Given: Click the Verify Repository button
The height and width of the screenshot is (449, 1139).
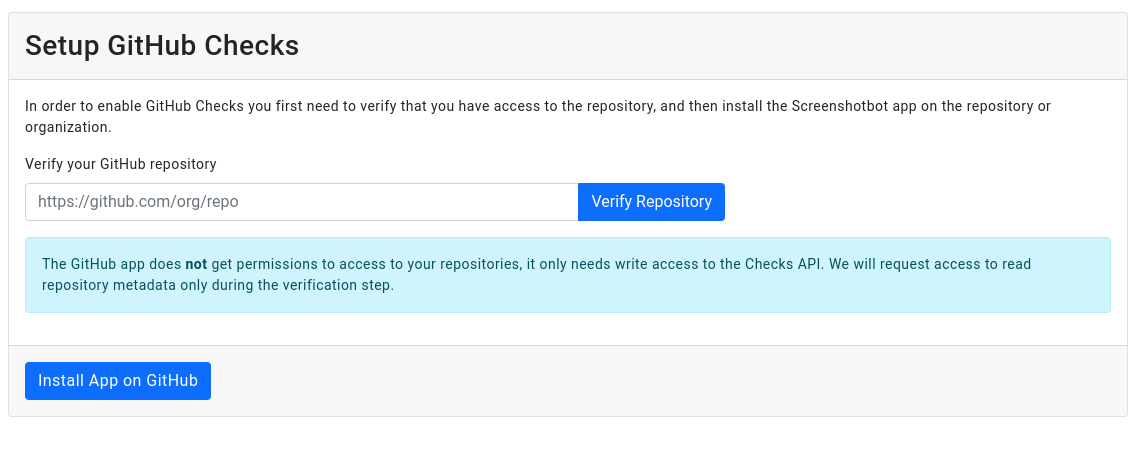Looking at the screenshot, I should pyautogui.click(x=651, y=202).
